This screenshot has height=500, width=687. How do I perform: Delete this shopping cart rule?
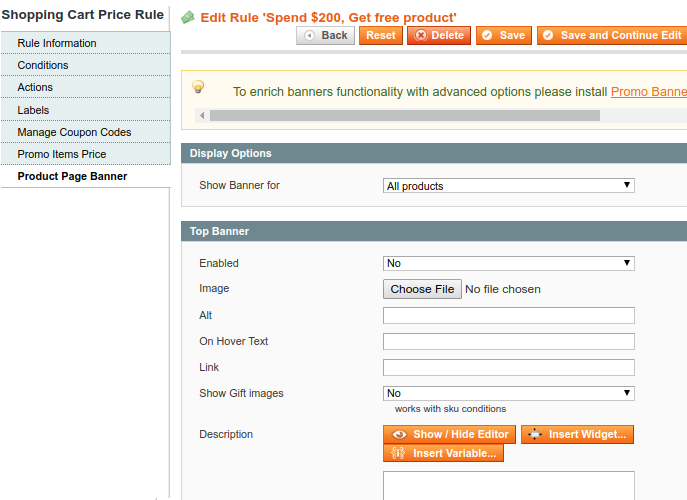point(438,35)
